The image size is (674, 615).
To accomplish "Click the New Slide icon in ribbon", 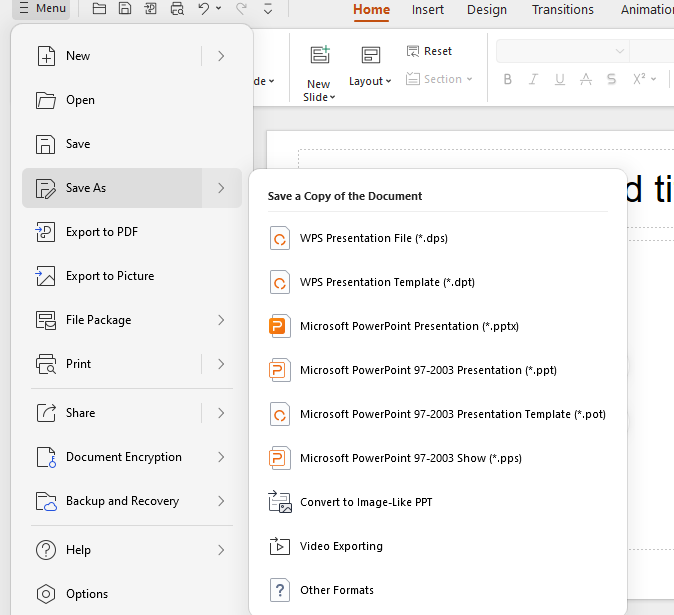I will 319,57.
